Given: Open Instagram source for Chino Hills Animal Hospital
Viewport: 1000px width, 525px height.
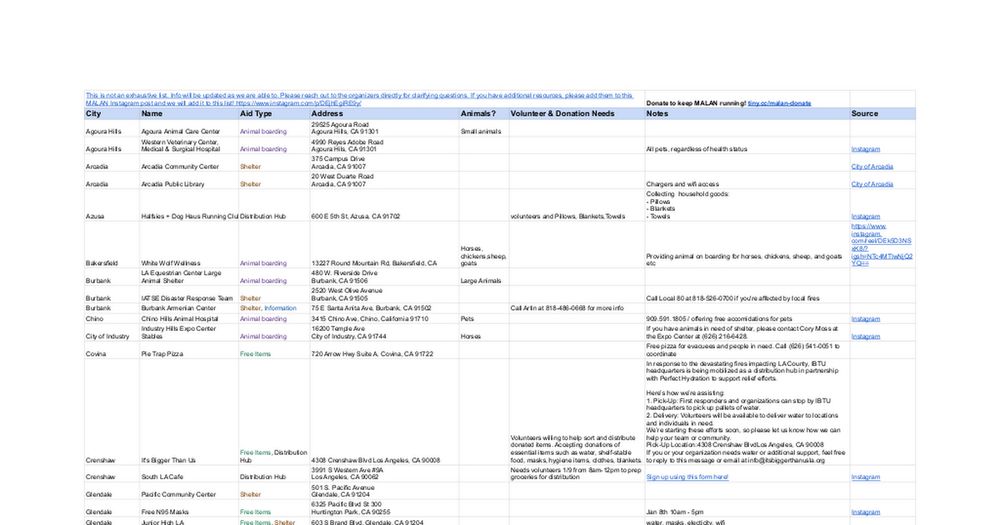Looking at the screenshot, I should [x=865, y=319].
